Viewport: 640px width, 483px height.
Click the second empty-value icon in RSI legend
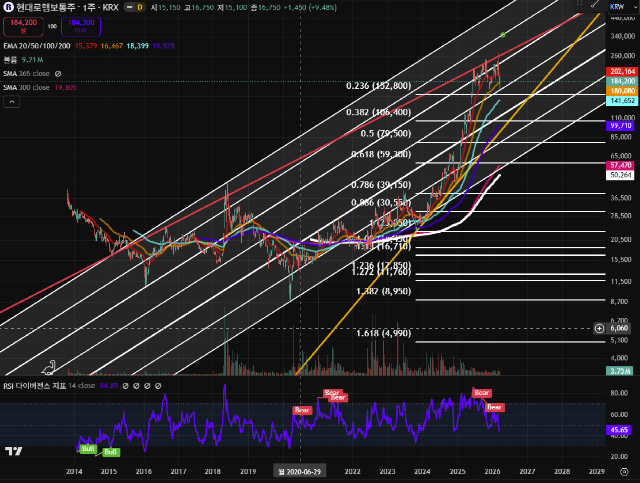(136, 385)
